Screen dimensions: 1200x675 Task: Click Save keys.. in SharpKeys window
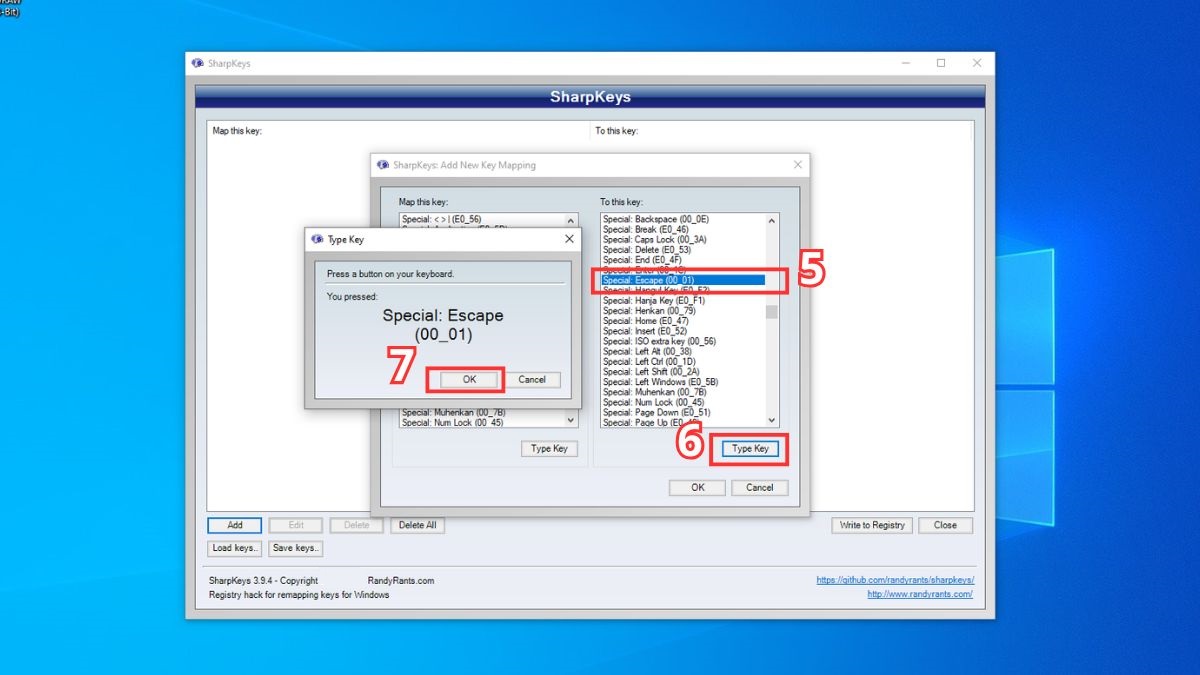click(296, 548)
